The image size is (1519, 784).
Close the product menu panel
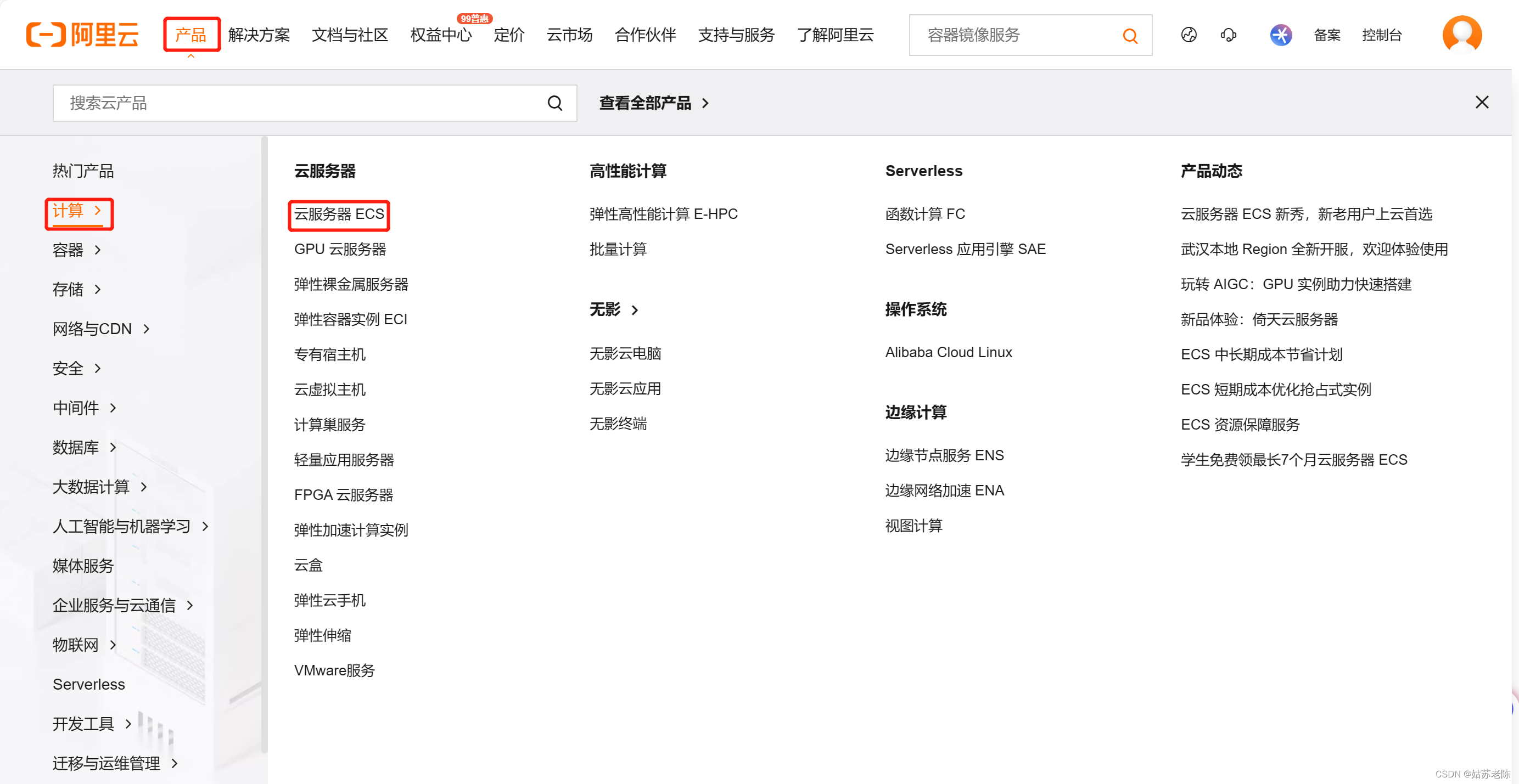coord(1482,103)
